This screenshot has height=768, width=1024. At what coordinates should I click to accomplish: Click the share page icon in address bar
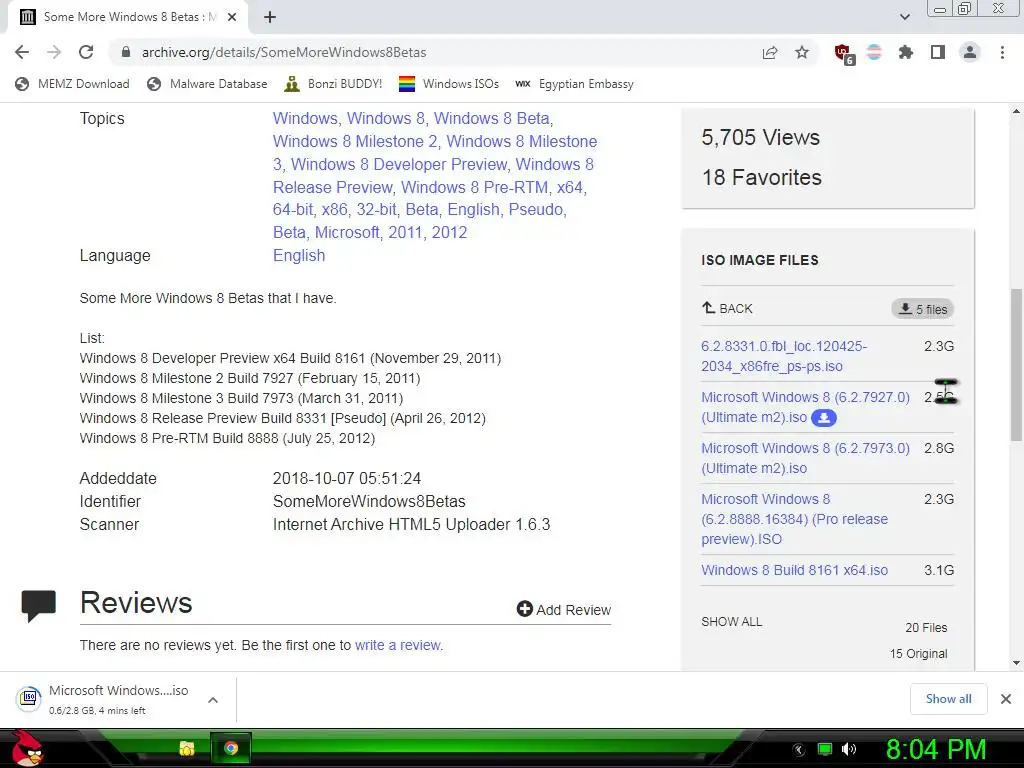point(770,52)
